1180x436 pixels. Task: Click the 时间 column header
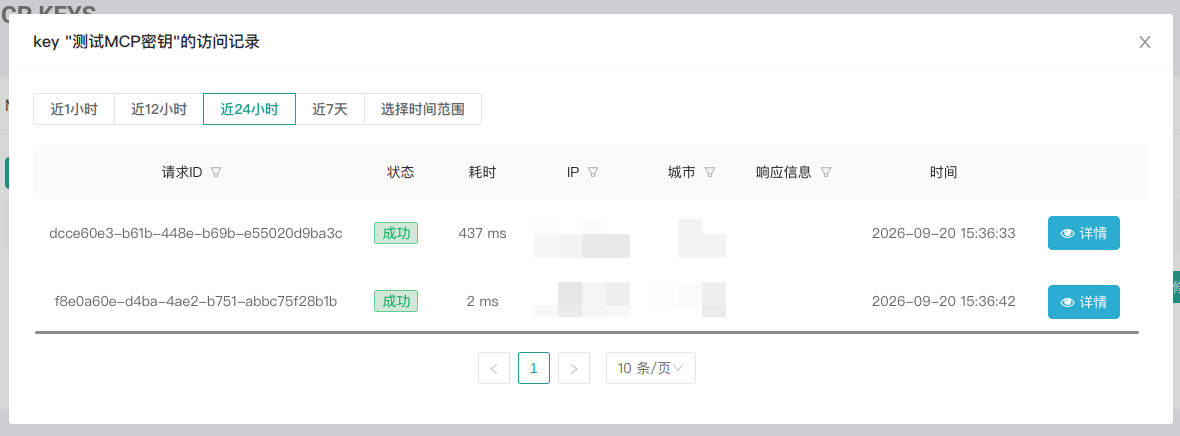(944, 172)
